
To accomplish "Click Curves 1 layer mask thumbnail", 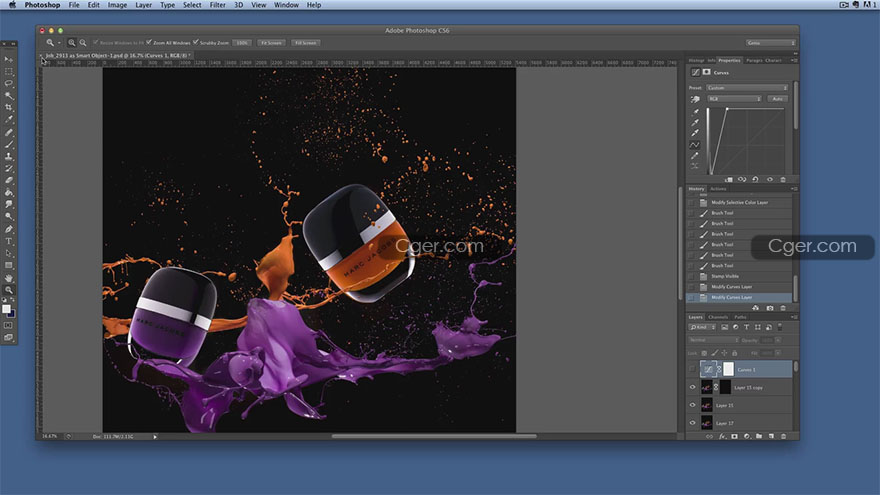I will [728, 369].
